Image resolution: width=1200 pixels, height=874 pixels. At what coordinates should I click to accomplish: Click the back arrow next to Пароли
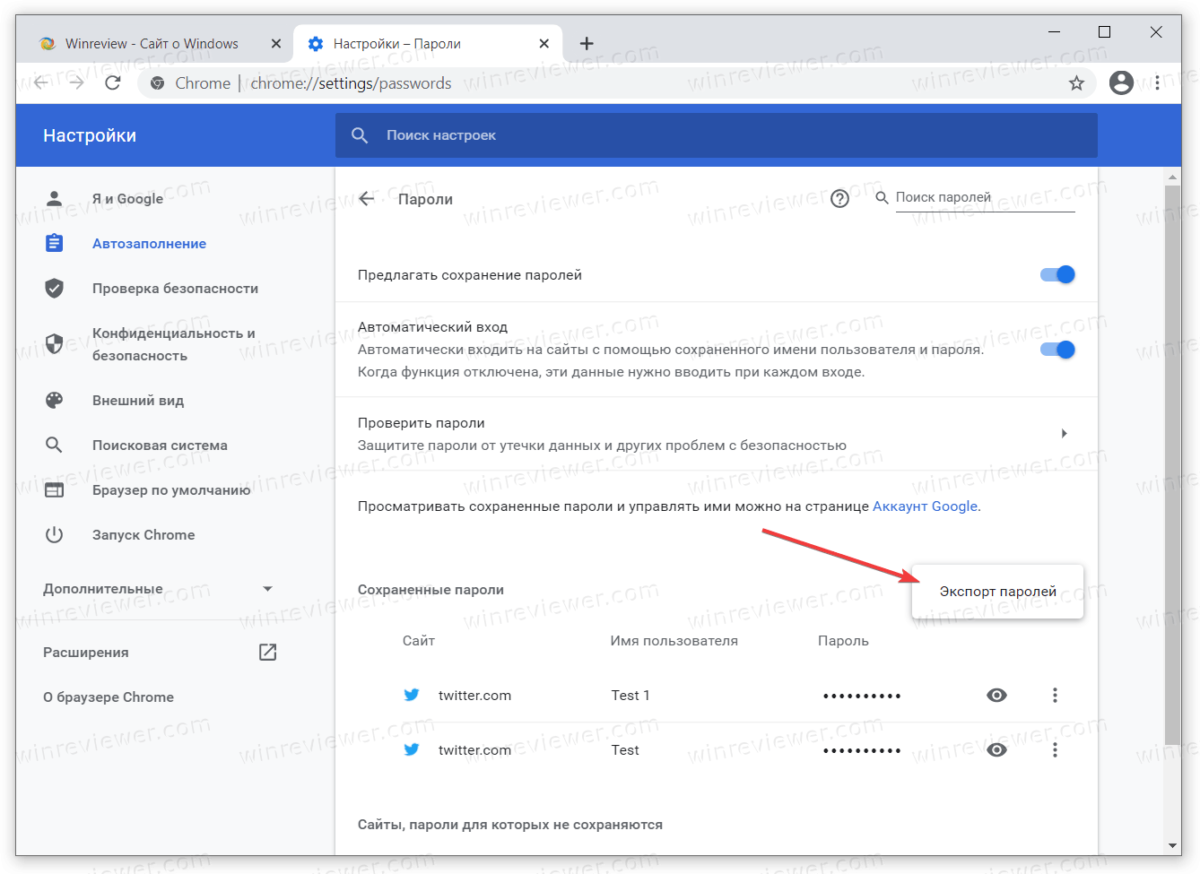coord(367,199)
